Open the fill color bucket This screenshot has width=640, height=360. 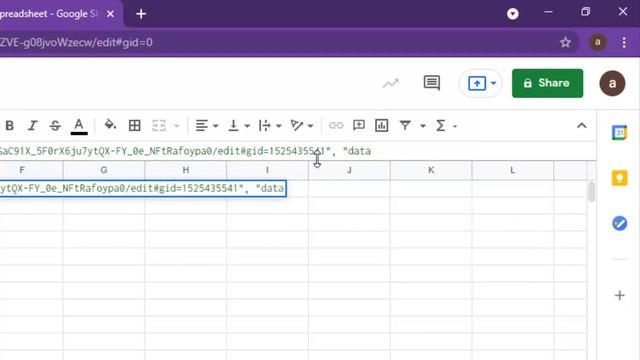coord(110,125)
